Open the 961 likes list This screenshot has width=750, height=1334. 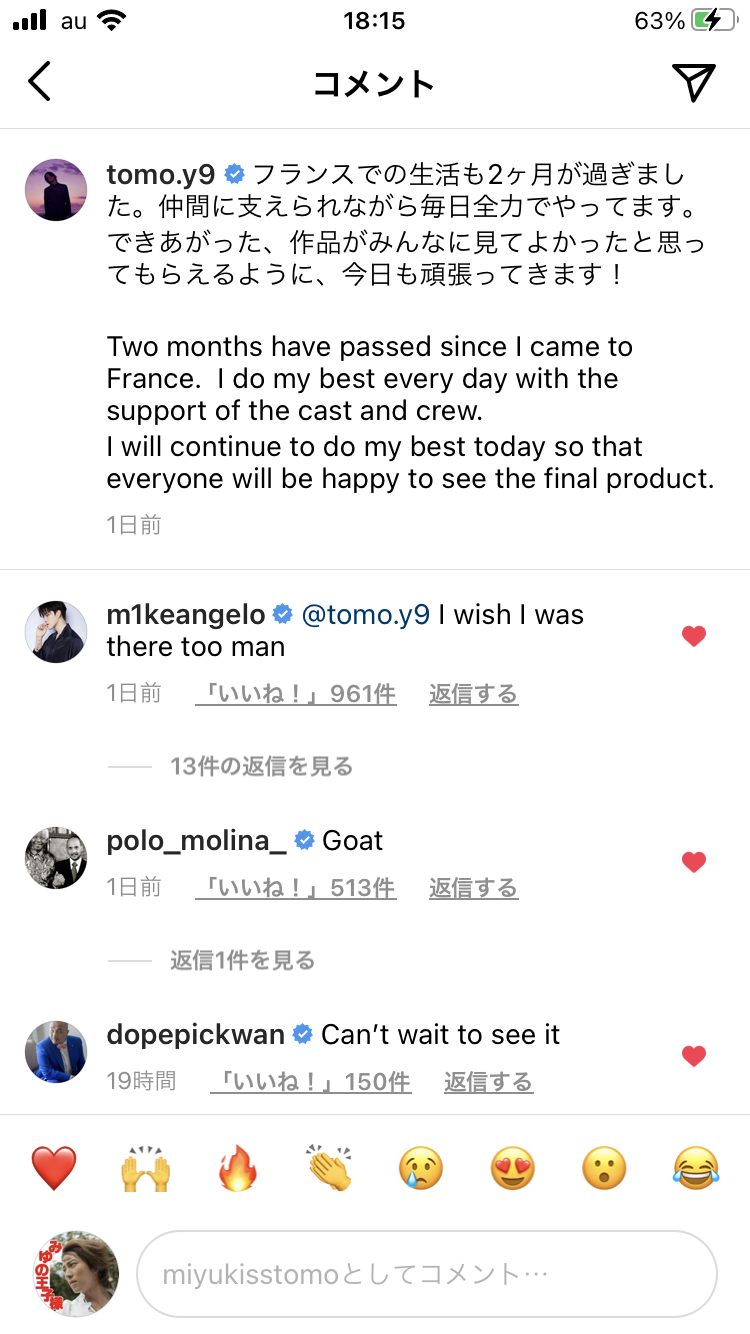coord(296,694)
